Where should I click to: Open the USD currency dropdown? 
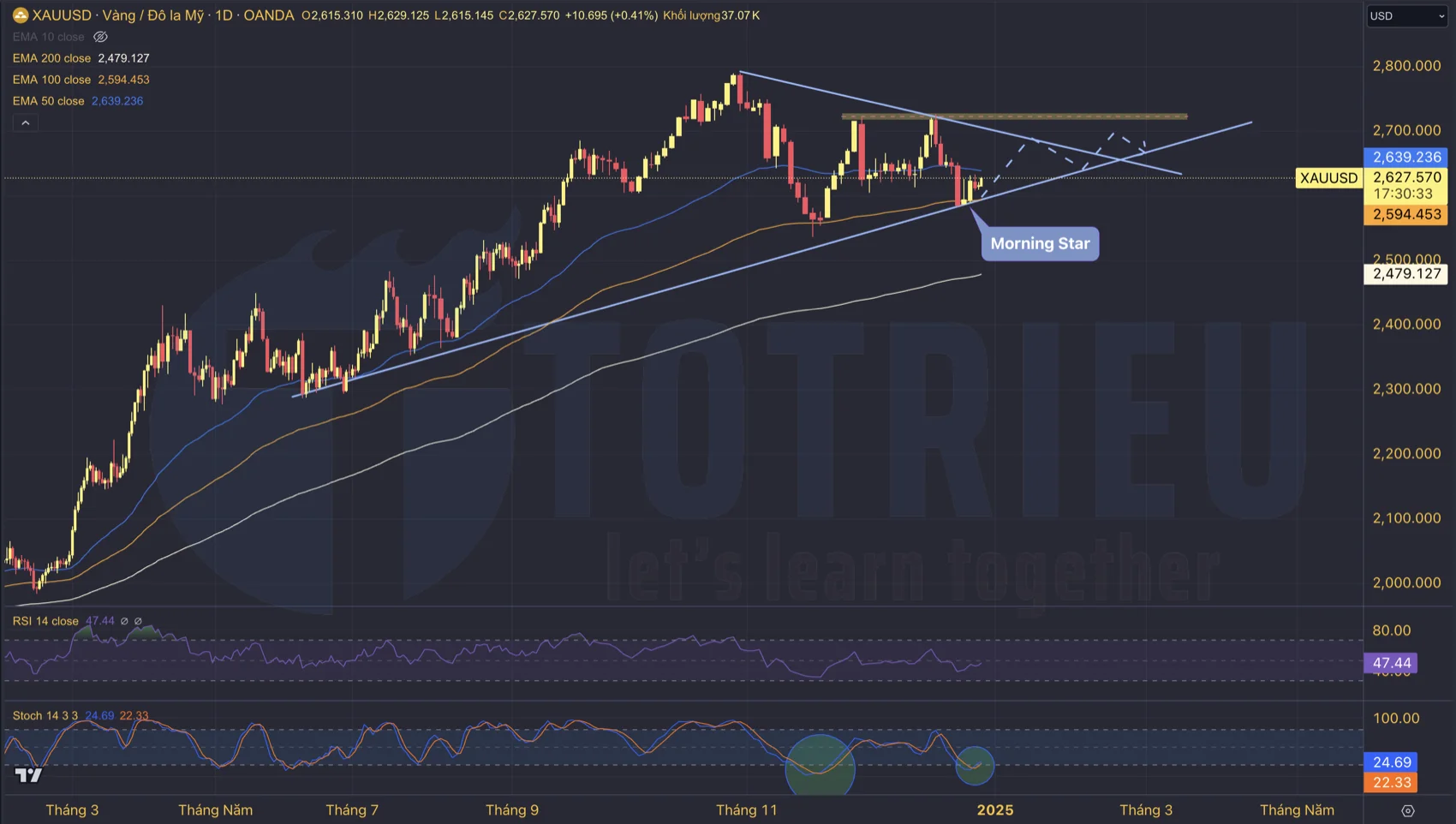coord(1406,15)
